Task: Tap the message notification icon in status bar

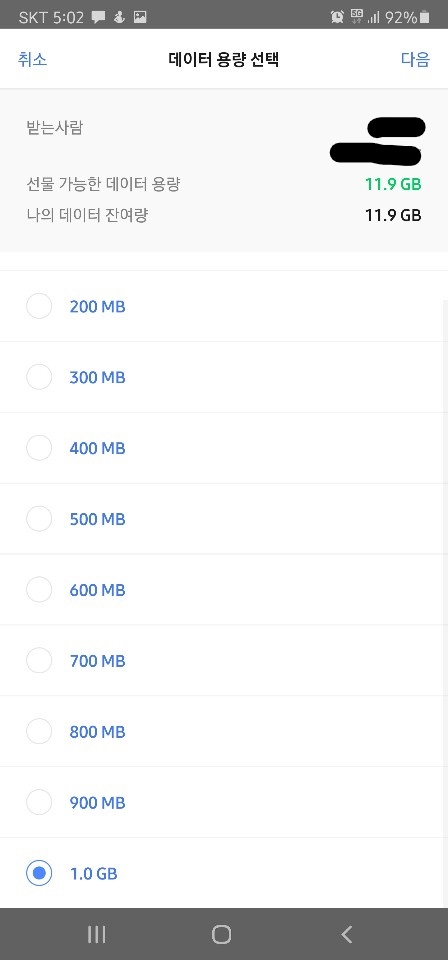Action: pos(99,18)
